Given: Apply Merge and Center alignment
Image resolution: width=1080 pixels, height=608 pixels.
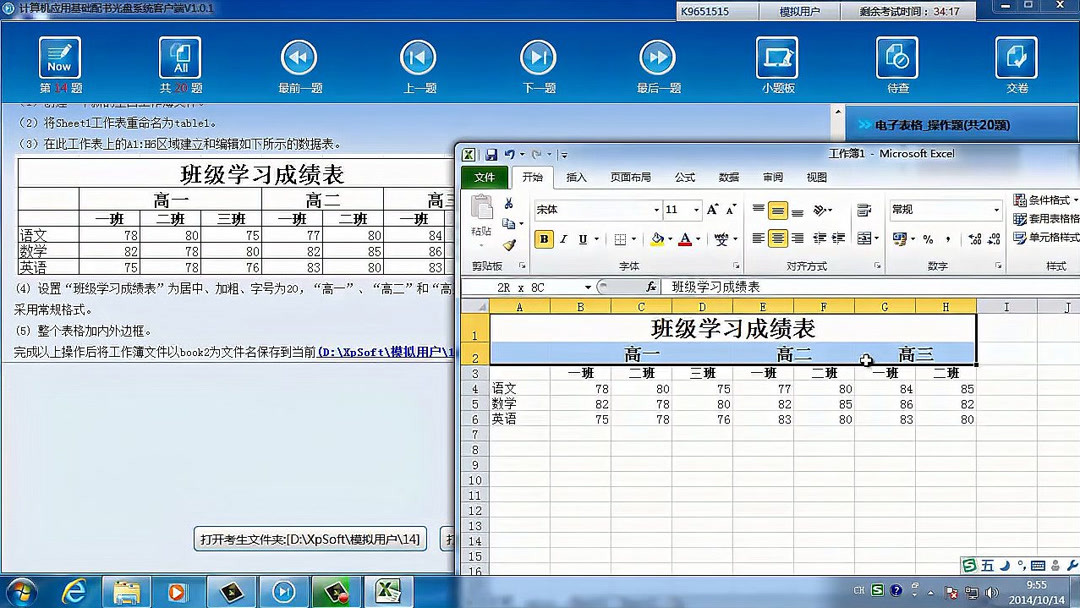Looking at the screenshot, I should pos(863,237).
